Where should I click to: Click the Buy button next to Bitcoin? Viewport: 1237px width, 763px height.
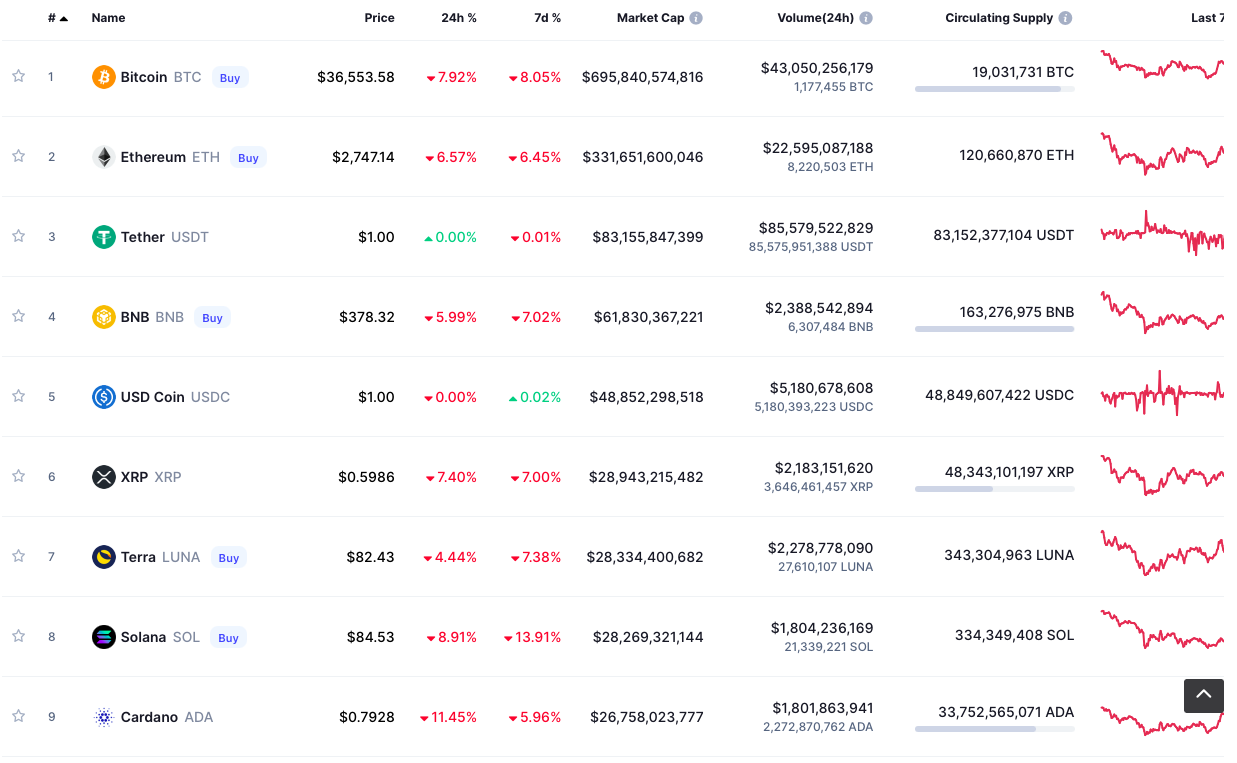click(x=230, y=77)
